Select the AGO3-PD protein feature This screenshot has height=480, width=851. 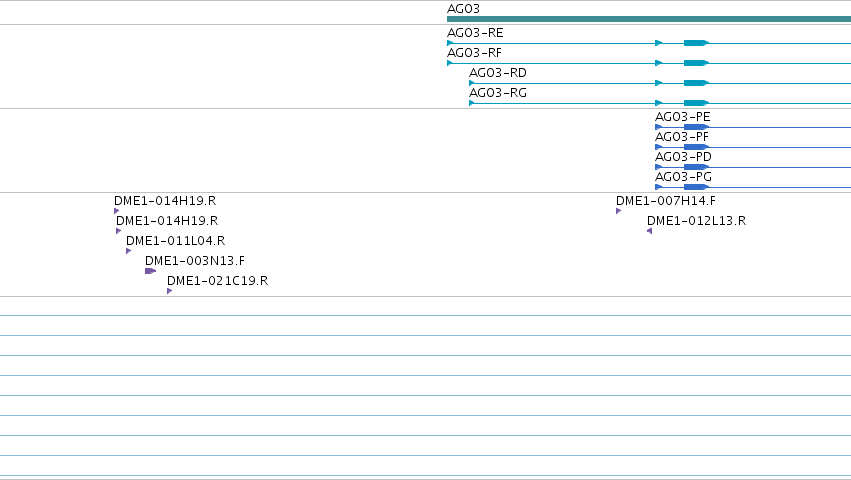point(753,167)
